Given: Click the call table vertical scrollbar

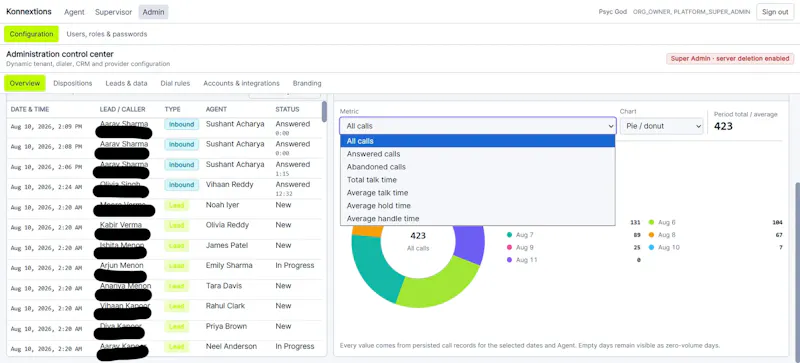Looking at the screenshot, I should coord(324,111).
